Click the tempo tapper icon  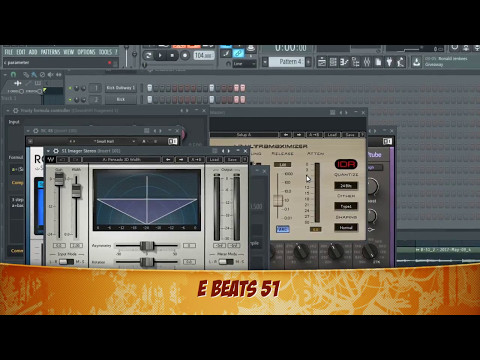(400, 62)
